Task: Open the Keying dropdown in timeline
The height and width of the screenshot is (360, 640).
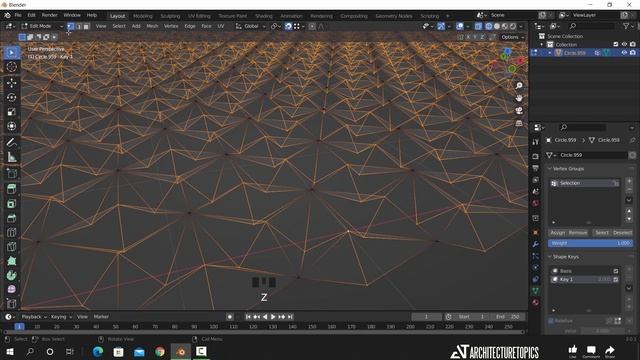Action: [x=61, y=317]
